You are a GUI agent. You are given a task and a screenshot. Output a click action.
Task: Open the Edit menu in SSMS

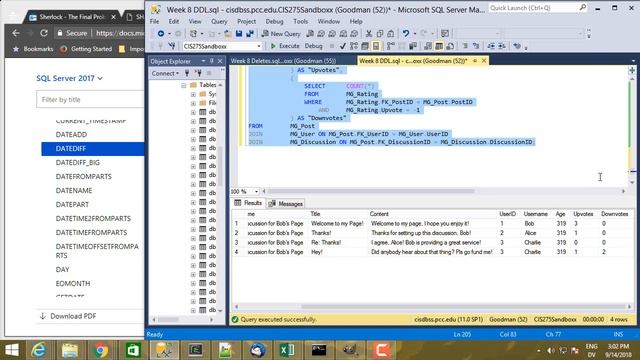click(x=174, y=21)
